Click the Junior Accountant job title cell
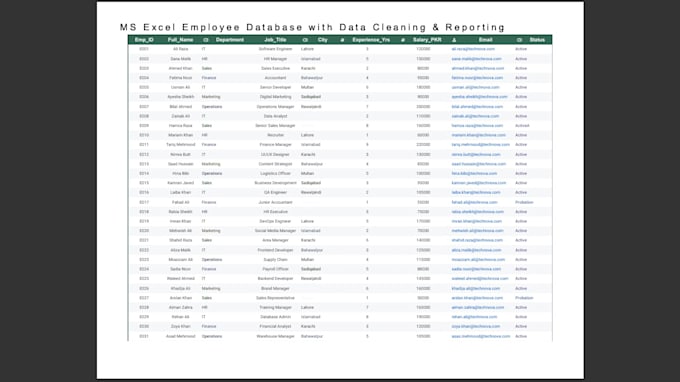 click(275, 202)
